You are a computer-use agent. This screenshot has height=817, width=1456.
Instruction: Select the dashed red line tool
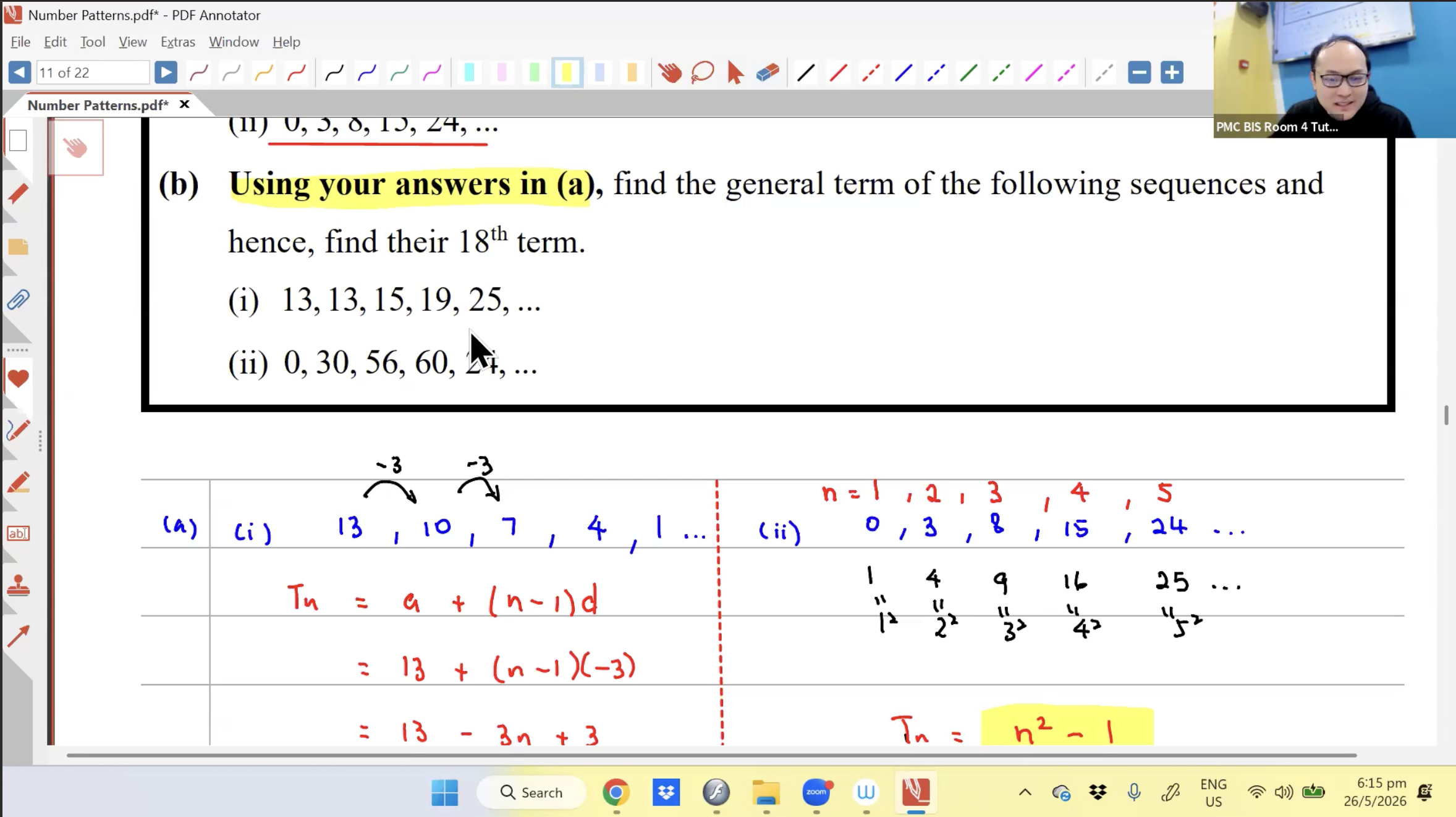(x=871, y=73)
